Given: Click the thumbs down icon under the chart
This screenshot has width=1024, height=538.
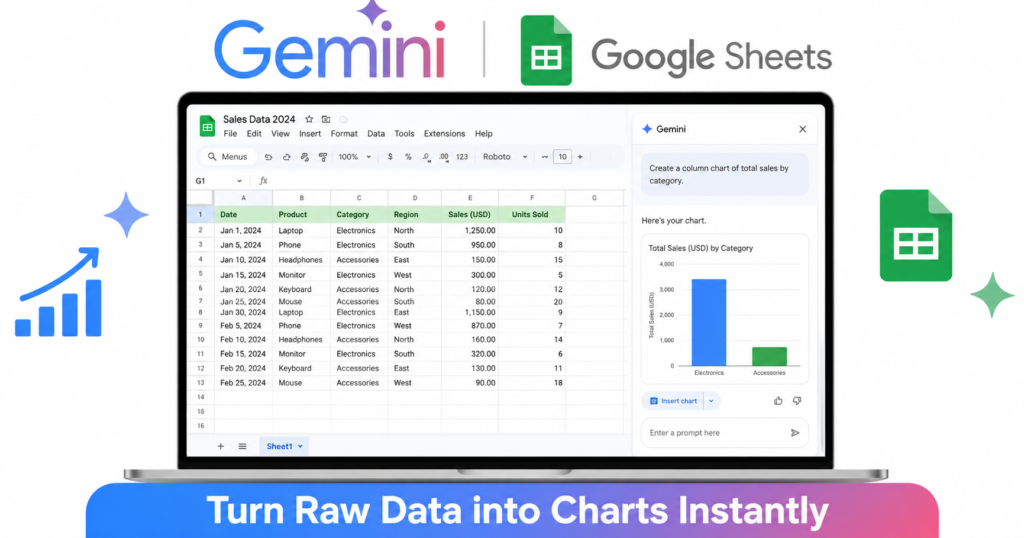Looking at the screenshot, I should tap(797, 401).
